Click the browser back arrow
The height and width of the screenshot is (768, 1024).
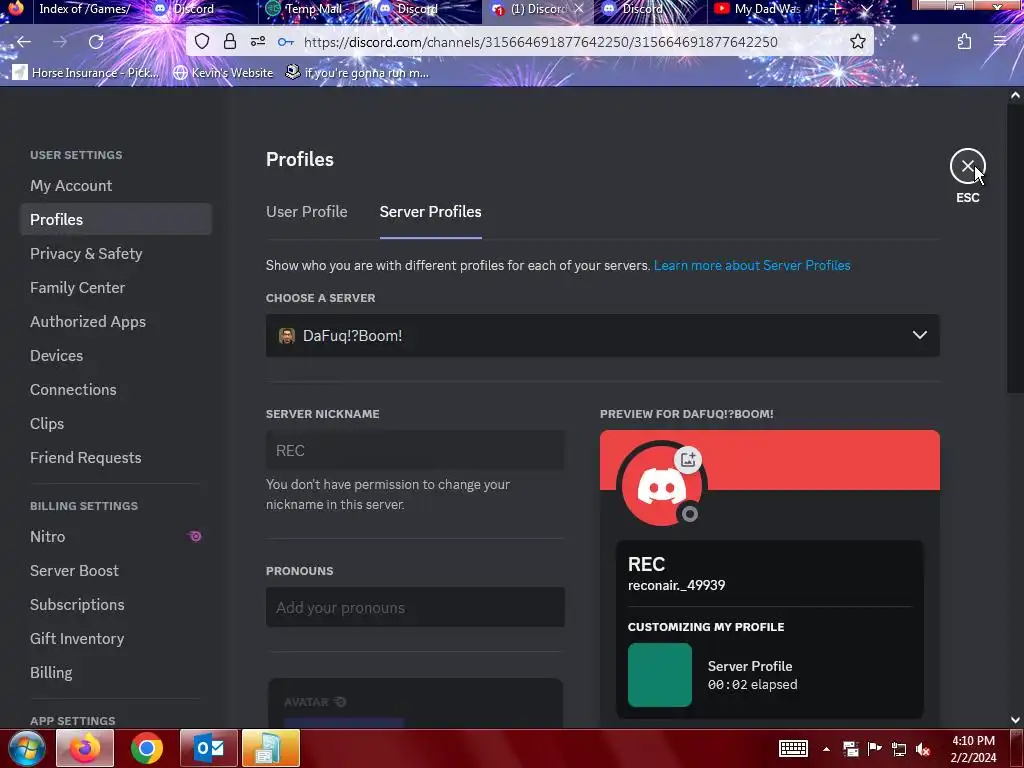pos(24,42)
